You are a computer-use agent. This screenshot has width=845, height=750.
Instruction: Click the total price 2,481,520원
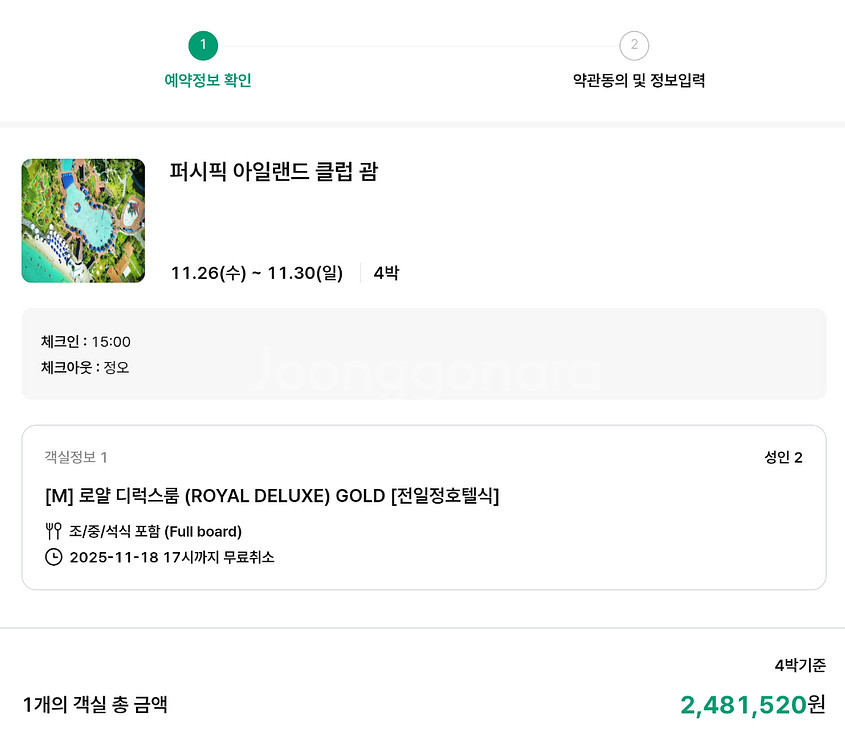click(753, 705)
